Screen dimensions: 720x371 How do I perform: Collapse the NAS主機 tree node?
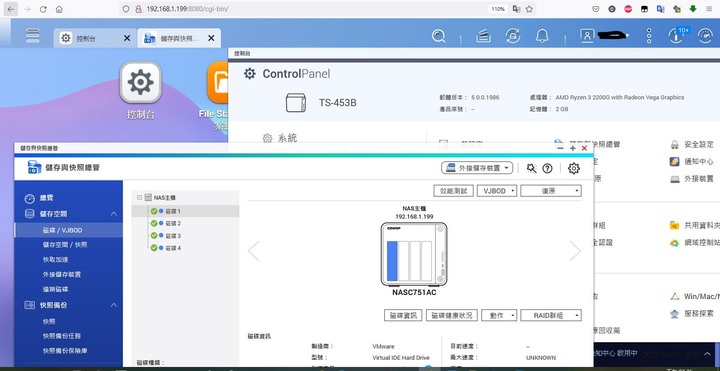(139, 197)
